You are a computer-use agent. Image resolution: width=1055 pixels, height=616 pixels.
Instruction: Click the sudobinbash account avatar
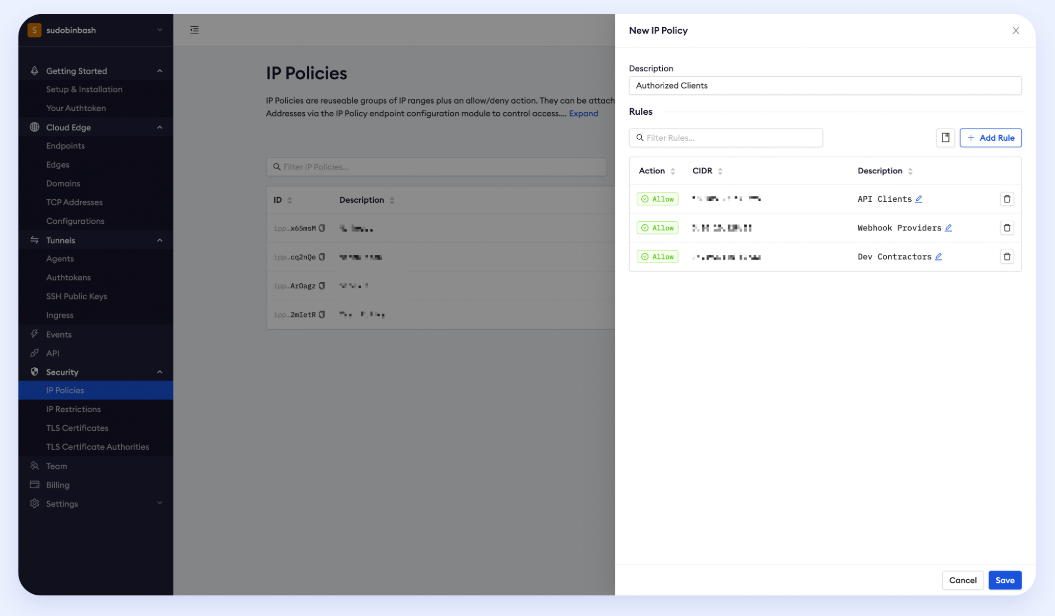point(34,30)
